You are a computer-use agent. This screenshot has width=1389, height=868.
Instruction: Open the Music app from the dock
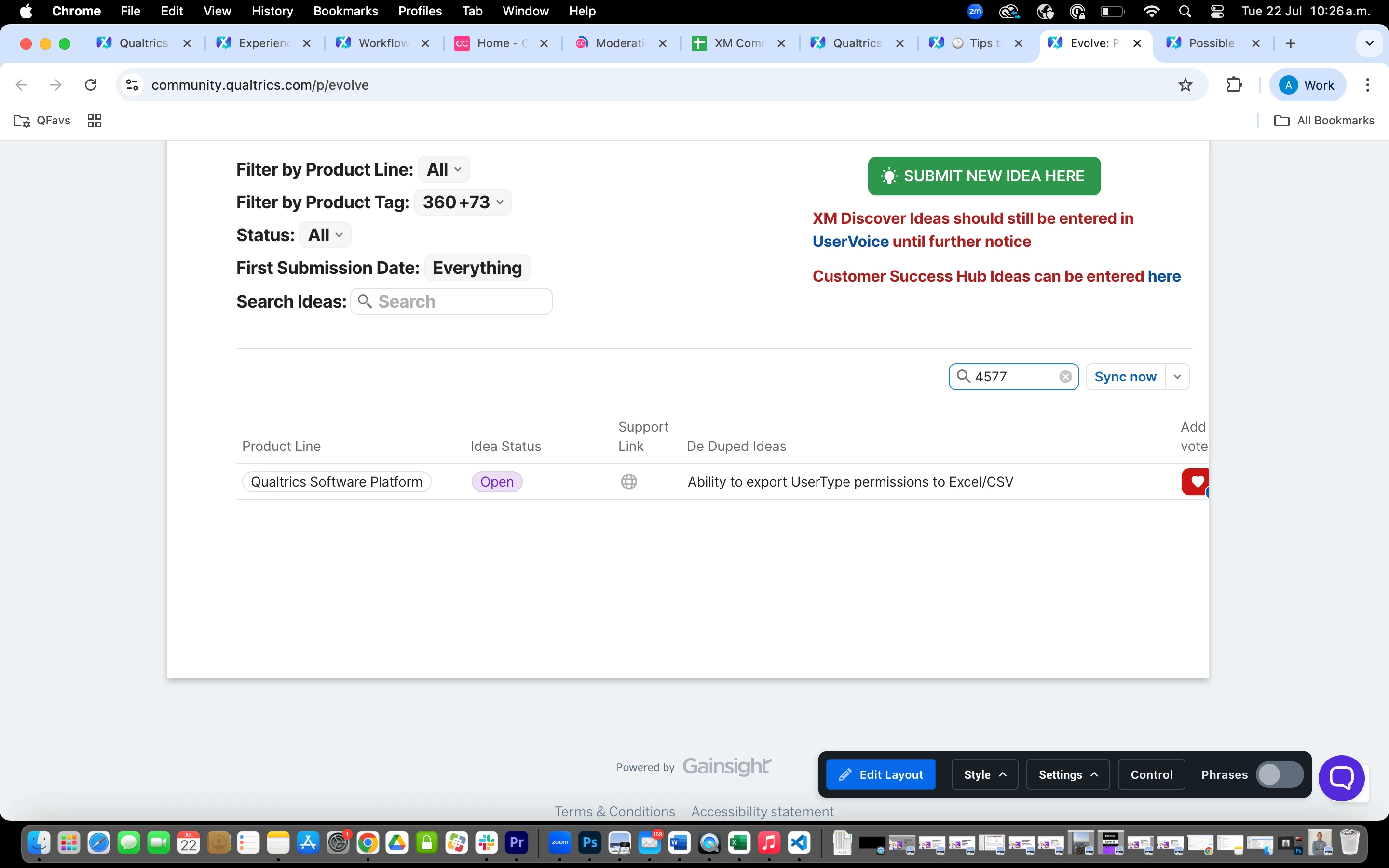769,843
